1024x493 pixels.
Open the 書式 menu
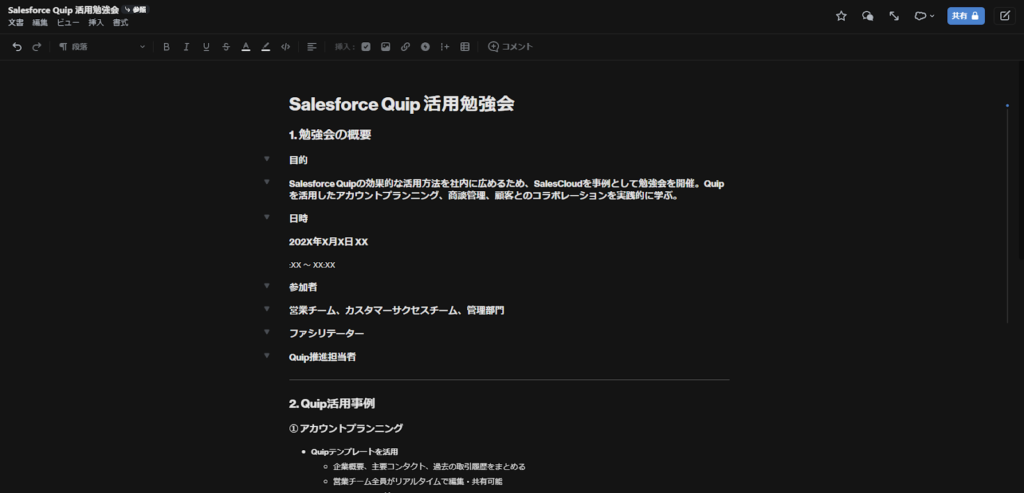pos(120,23)
